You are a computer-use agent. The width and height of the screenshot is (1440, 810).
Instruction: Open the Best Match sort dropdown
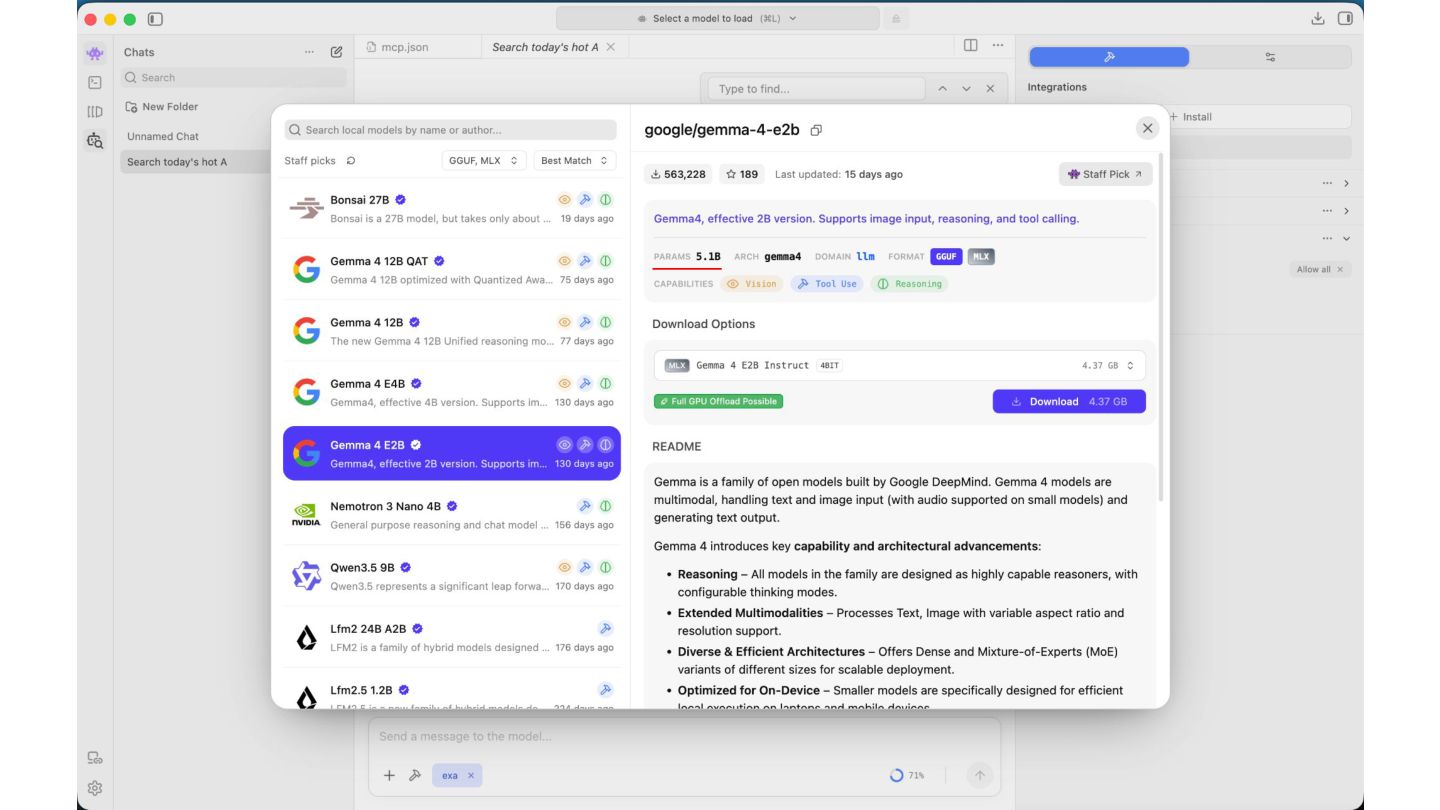pyautogui.click(x=574, y=161)
